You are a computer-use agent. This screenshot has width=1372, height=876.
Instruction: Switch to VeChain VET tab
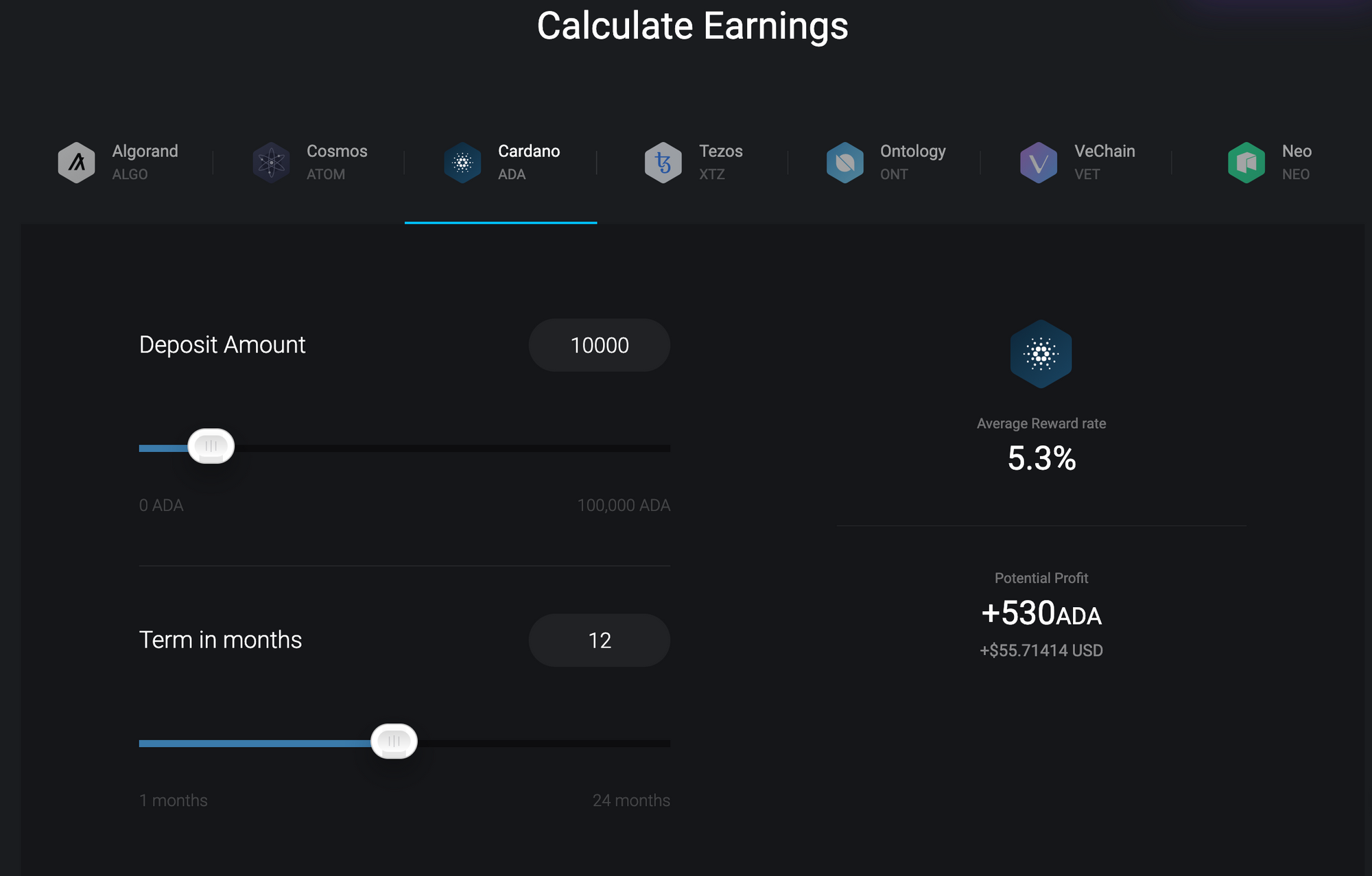[x=1078, y=163]
